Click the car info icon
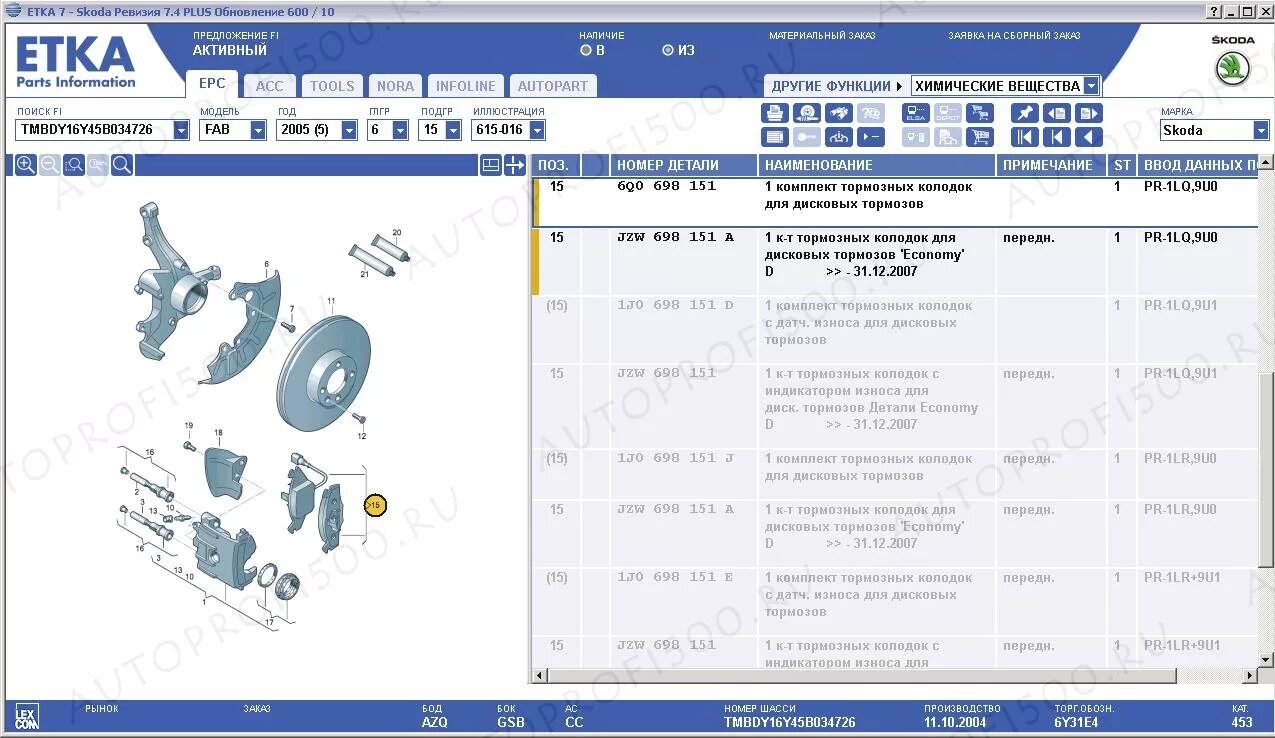 click(839, 138)
